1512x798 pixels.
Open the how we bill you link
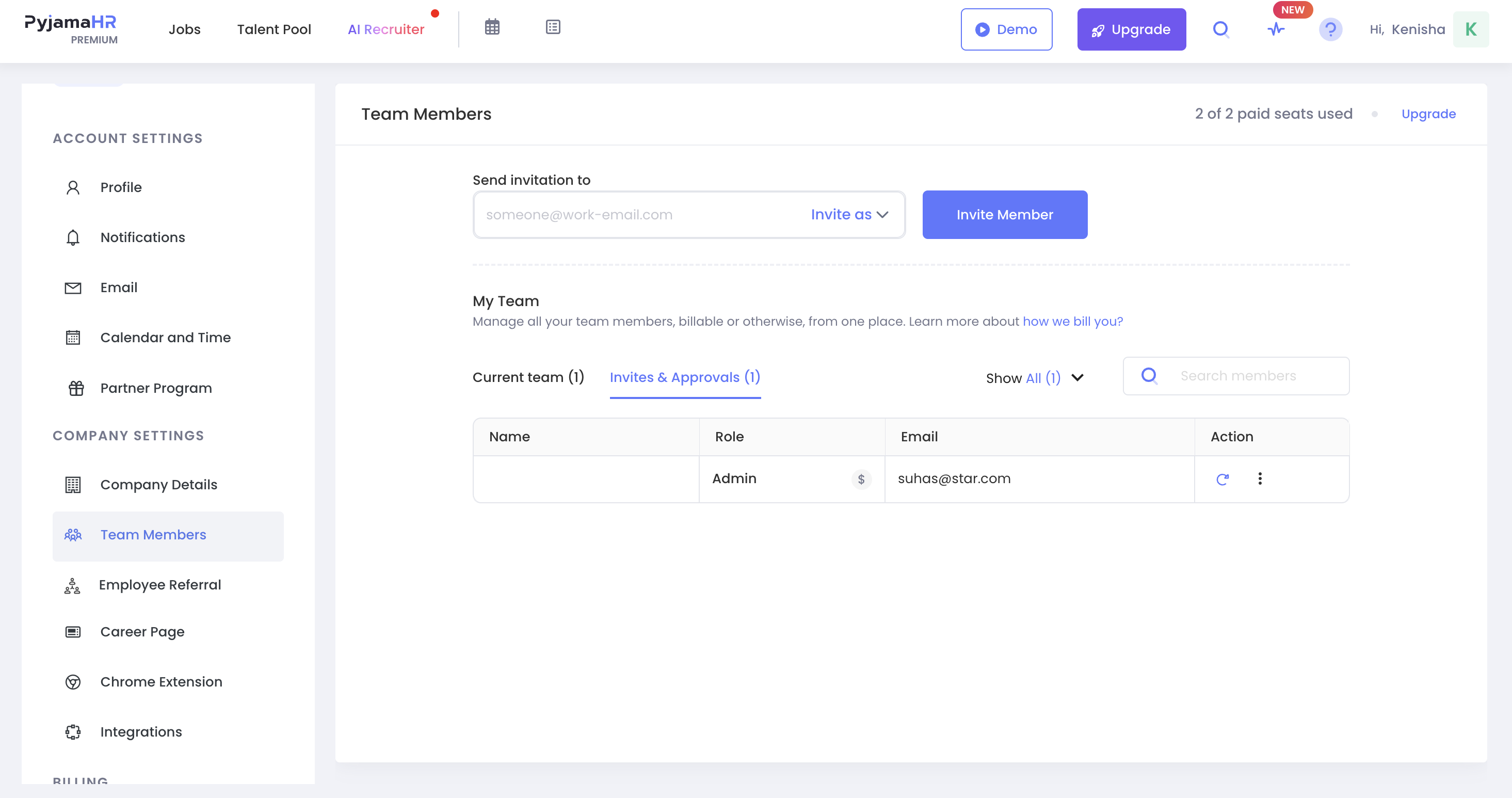tap(1073, 322)
